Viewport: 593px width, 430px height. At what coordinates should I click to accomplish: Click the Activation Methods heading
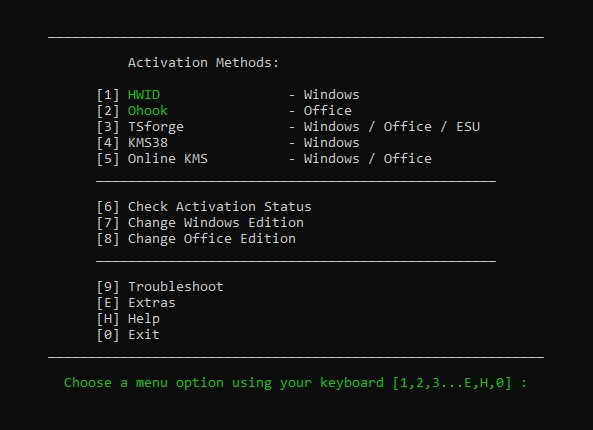(203, 62)
